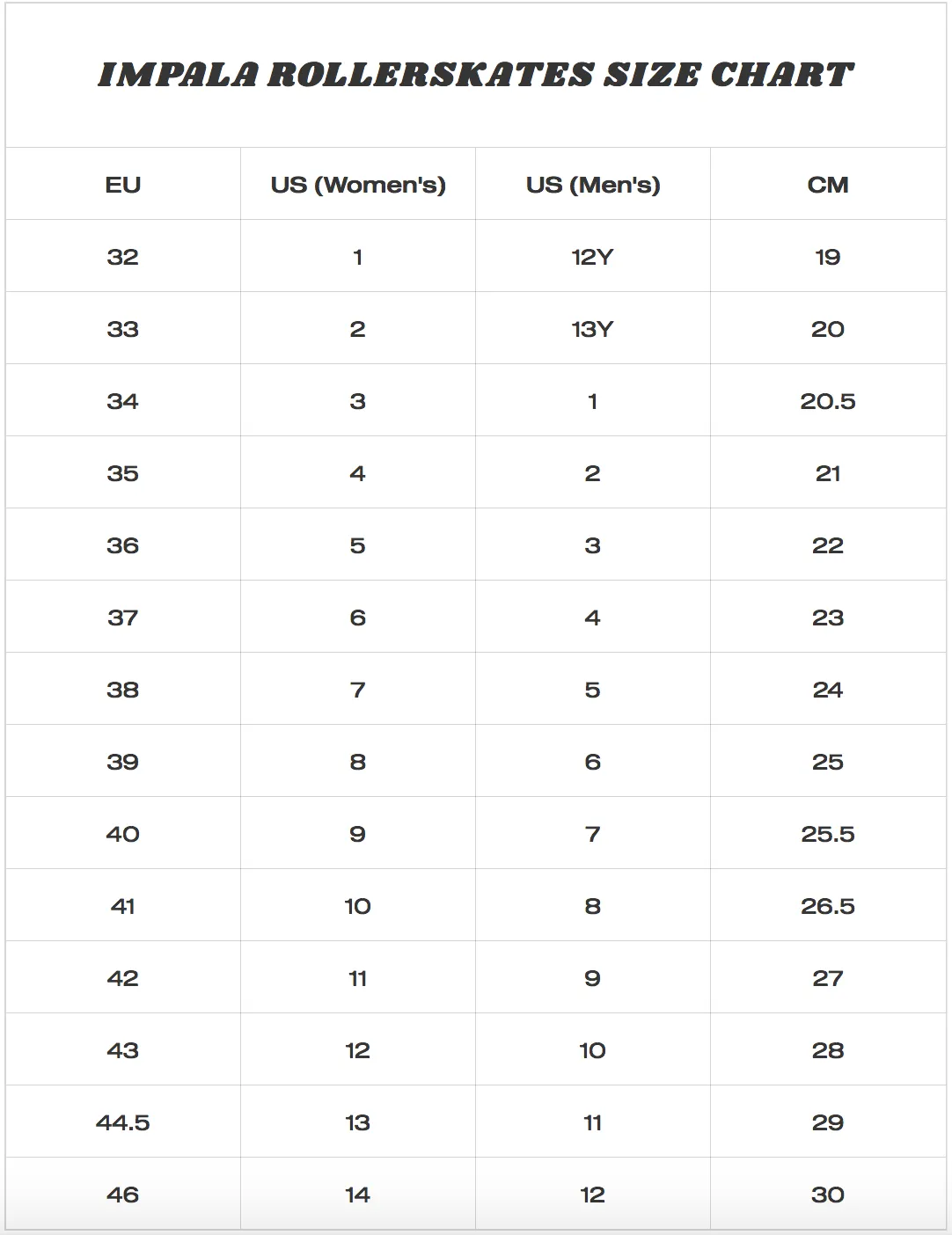952x1235 pixels.
Task: Select the 20.5 CM cell
Action: (x=828, y=401)
